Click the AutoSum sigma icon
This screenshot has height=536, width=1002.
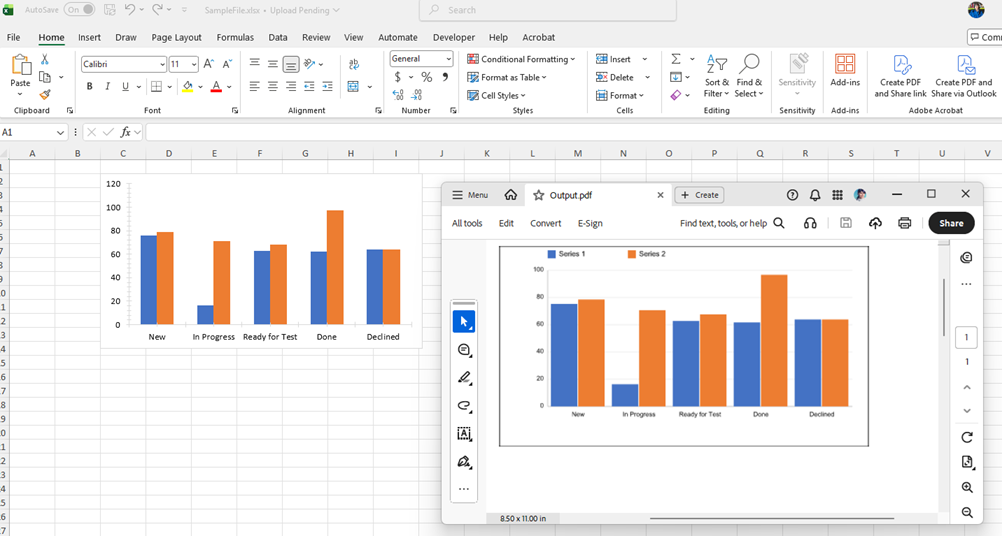676,59
